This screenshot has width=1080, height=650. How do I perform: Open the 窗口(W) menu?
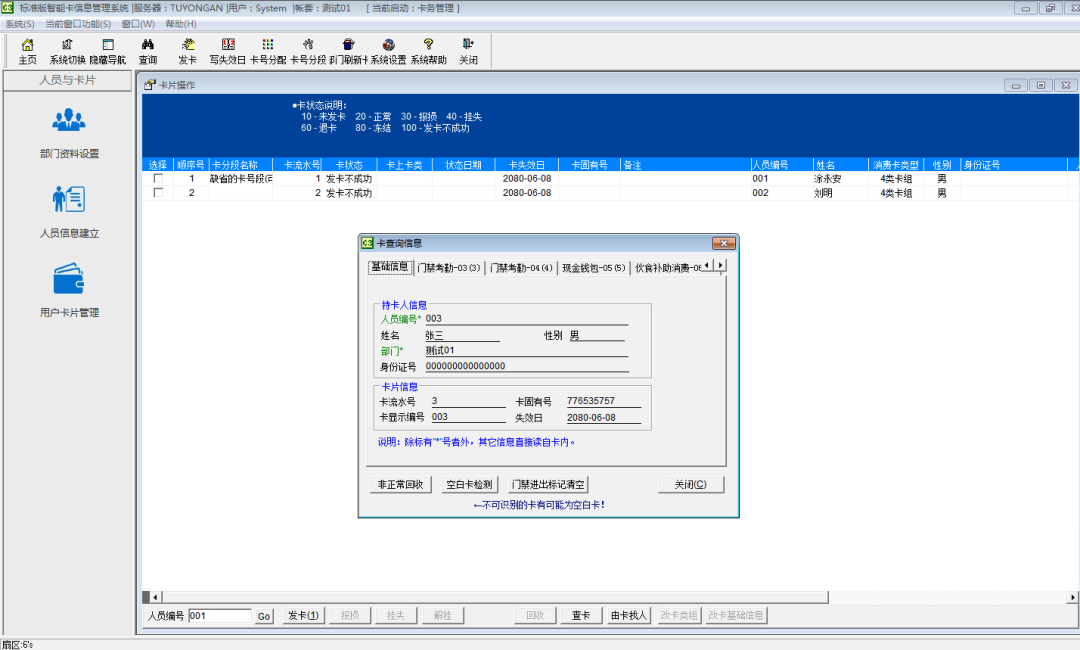tap(138, 23)
